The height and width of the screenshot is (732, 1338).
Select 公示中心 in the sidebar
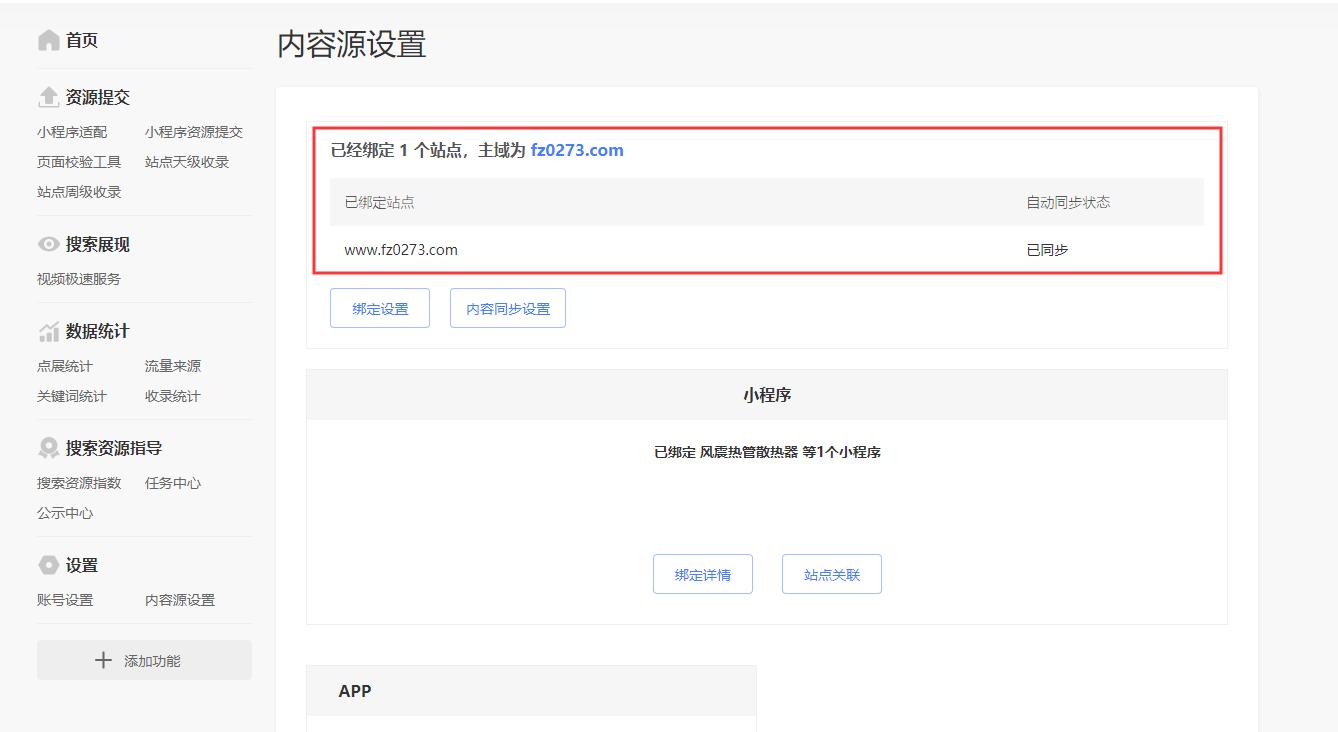pos(65,512)
